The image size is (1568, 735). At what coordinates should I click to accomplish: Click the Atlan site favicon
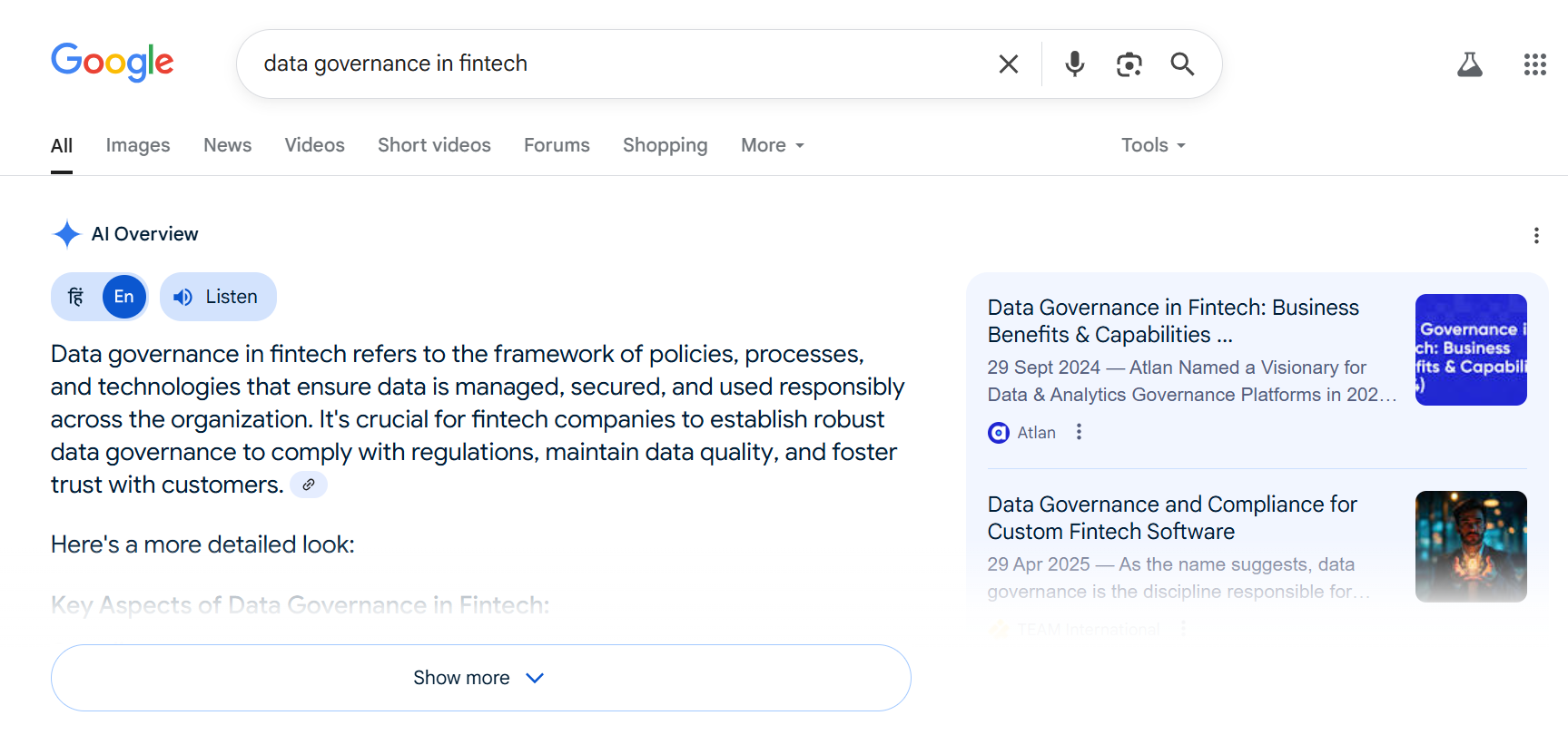(x=999, y=433)
